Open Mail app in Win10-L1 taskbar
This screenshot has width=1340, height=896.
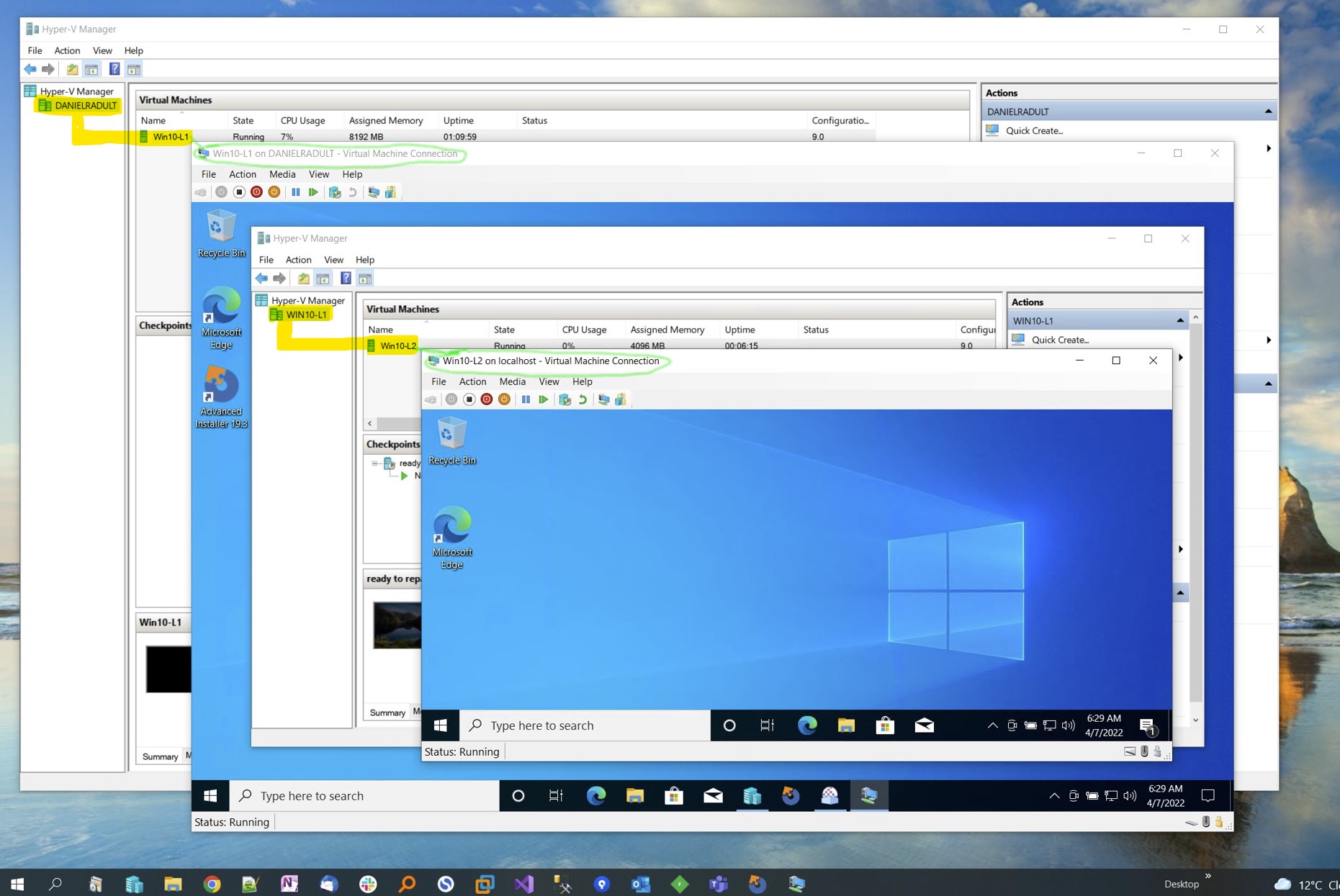(x=713, y=795)
